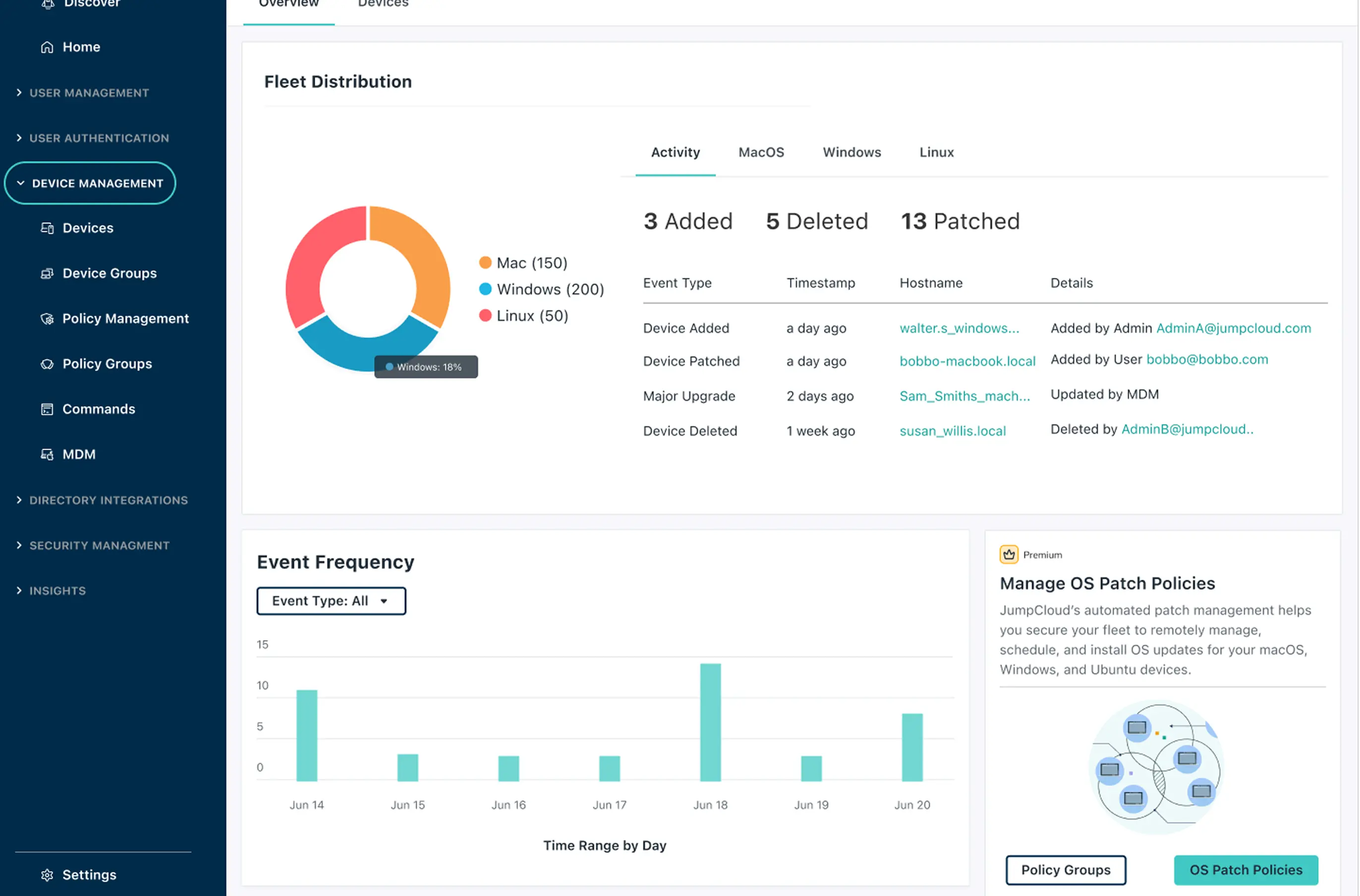Collapse the Device Management section
Viewport: 1360px width, 896px height.
[x=90, y=183]
